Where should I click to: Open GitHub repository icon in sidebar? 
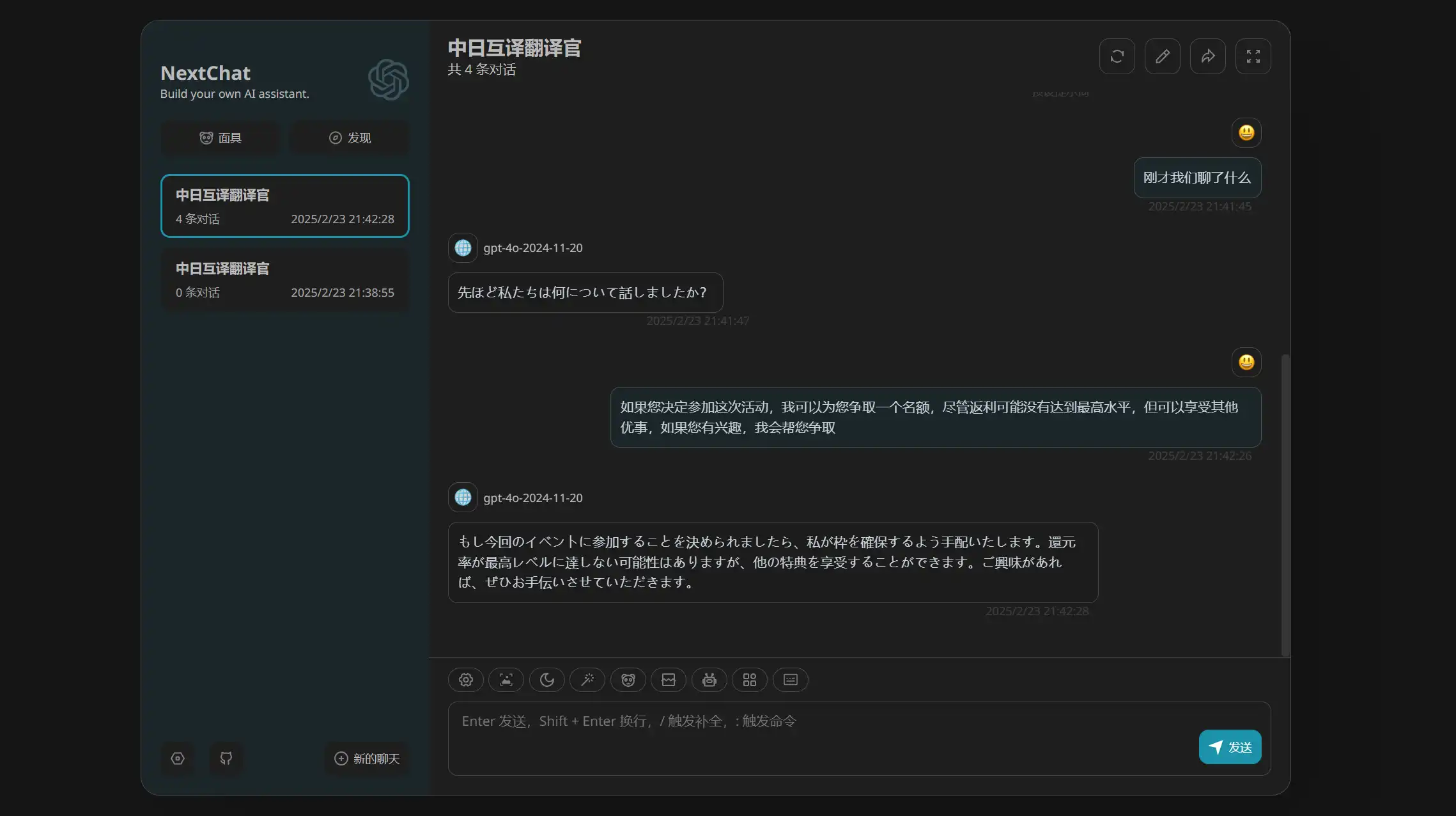click(x=226, y=758)
